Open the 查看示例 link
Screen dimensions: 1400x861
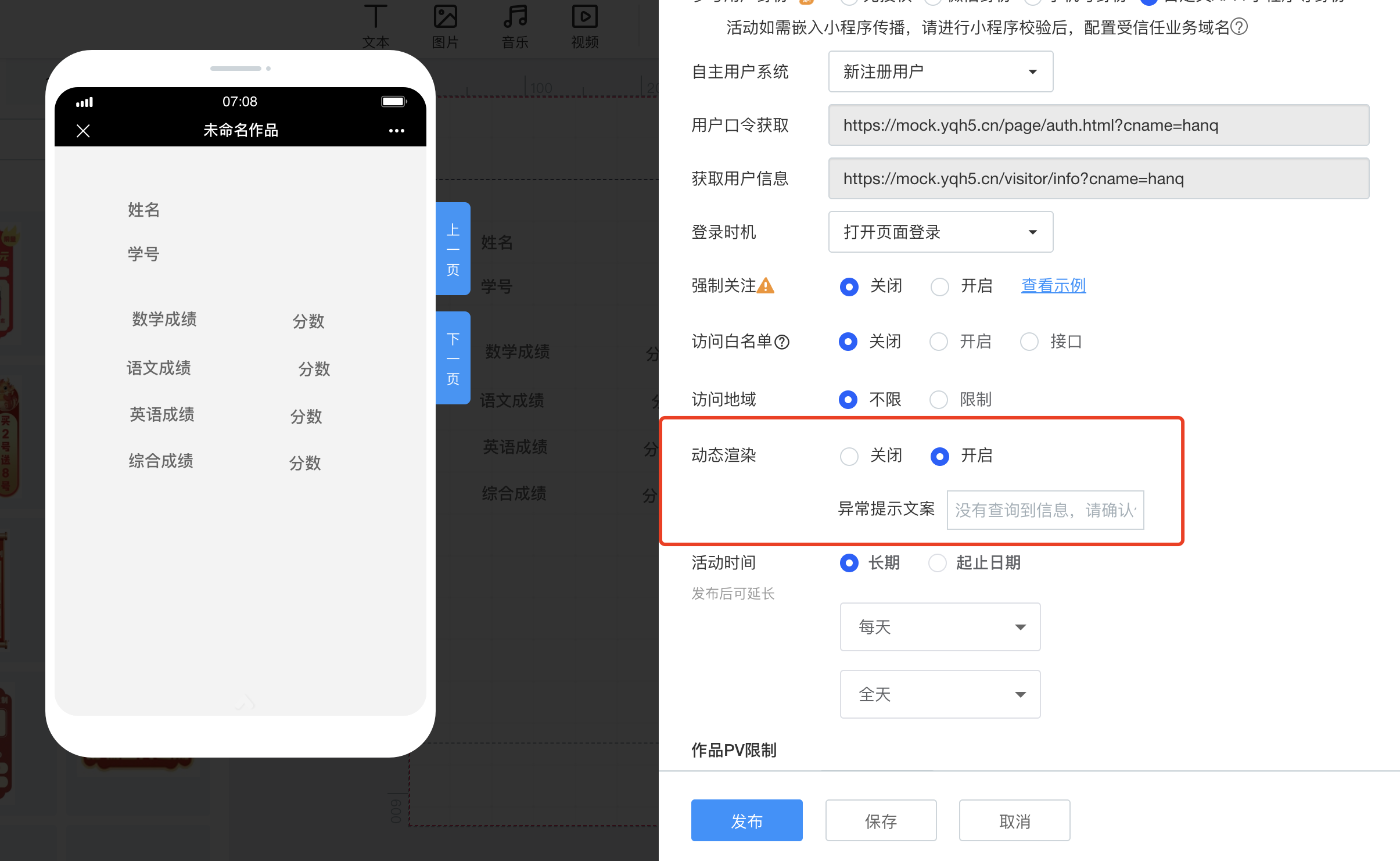[1053, 286]
